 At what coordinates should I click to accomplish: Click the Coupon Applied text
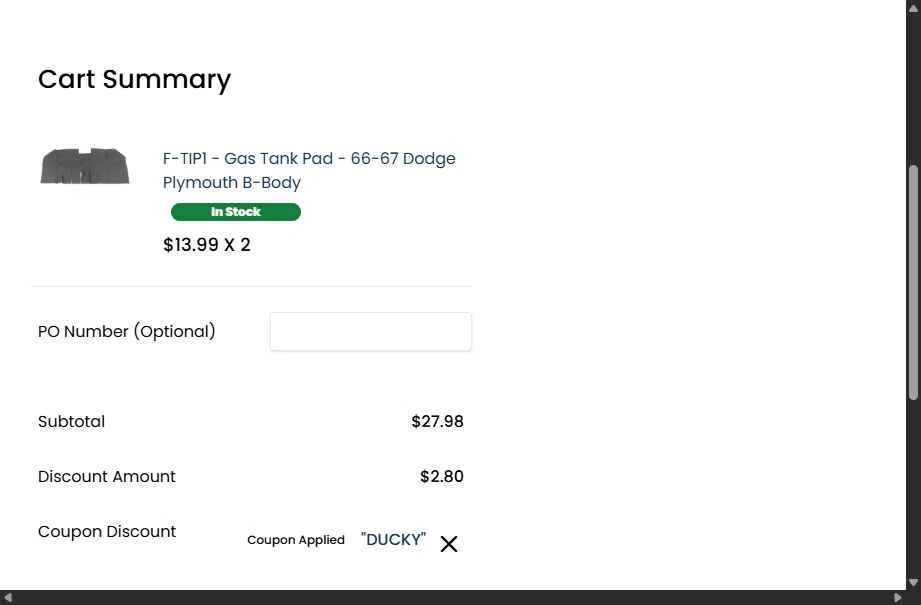[296, 540]
